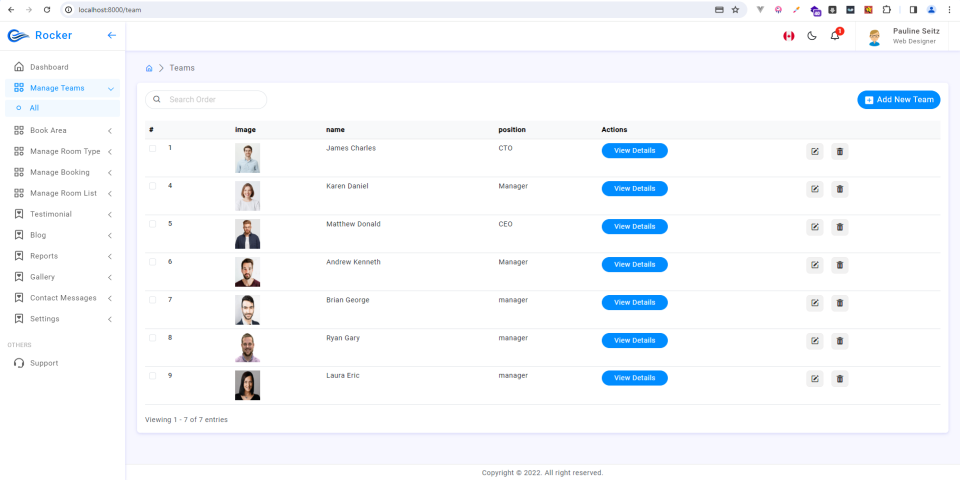Click the home icon in the breadcrumb
The height and width of the screenshot is (480, 960).
click(149, 68)
